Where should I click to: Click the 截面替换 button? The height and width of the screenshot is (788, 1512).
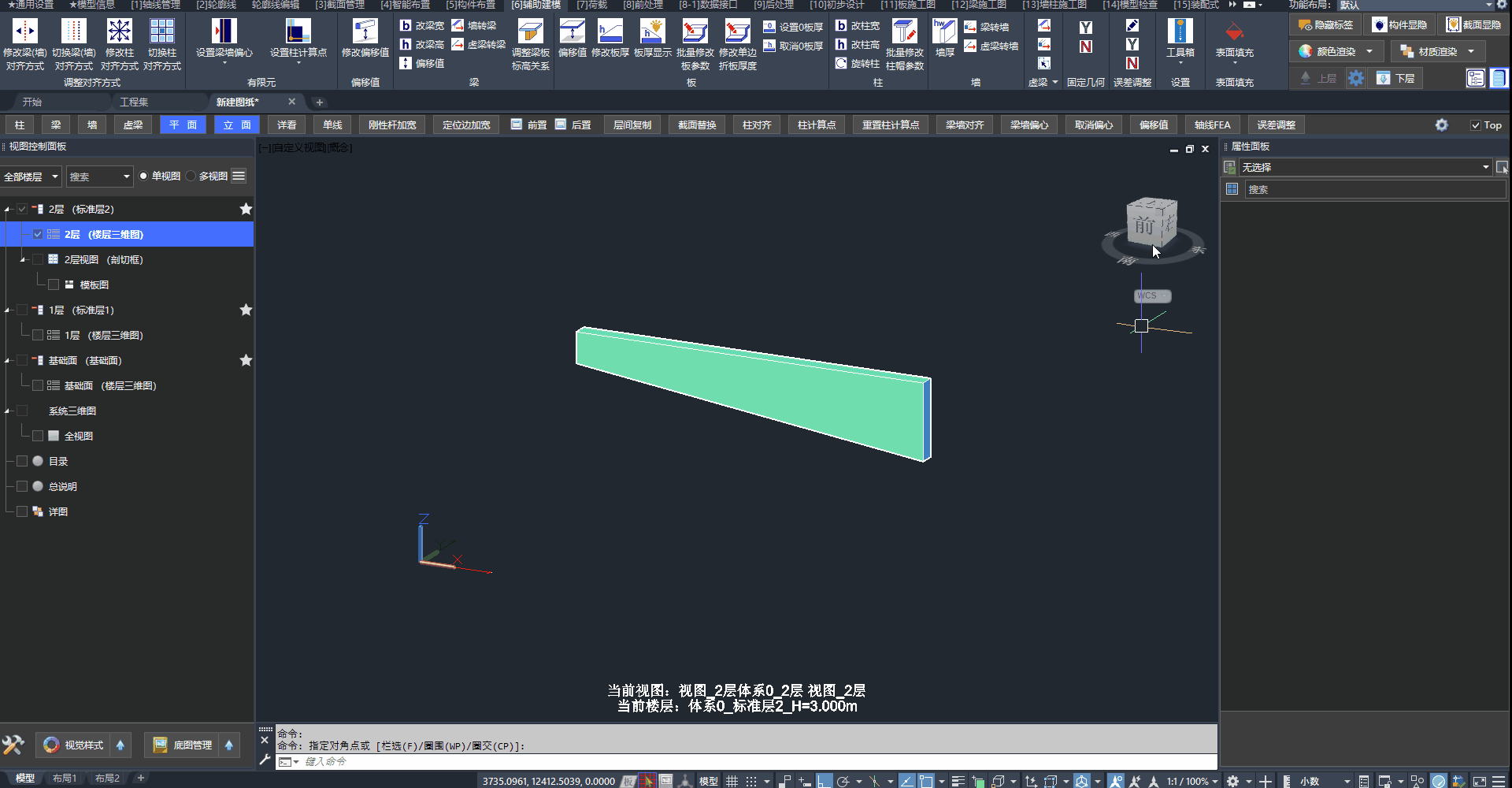point(697,125)
